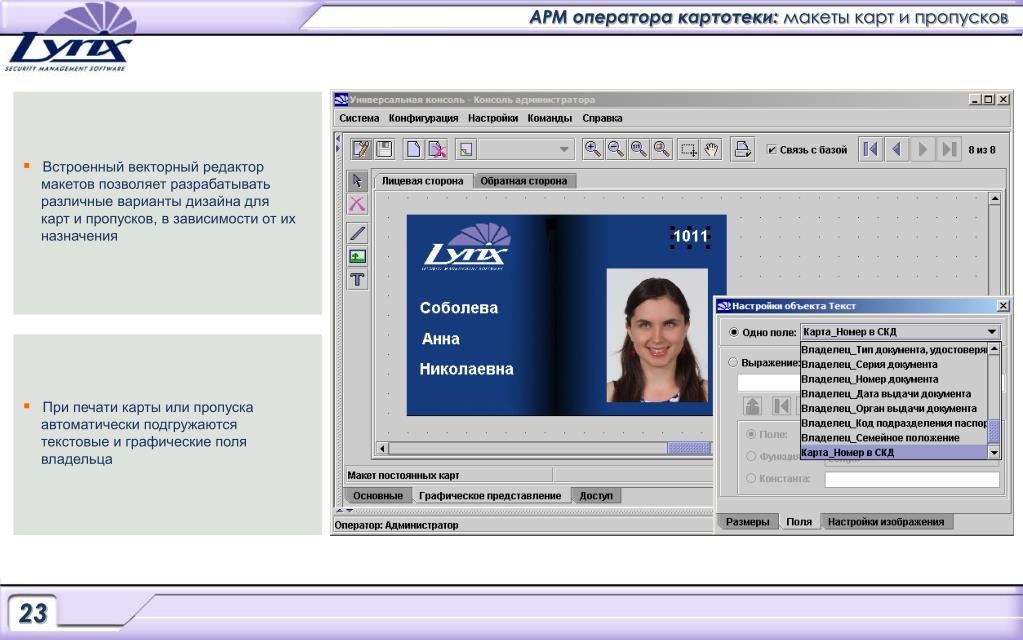This screenshot has width=1023, height=640.
Task: Open the Справка menu
Action: (x=602, y=118)
